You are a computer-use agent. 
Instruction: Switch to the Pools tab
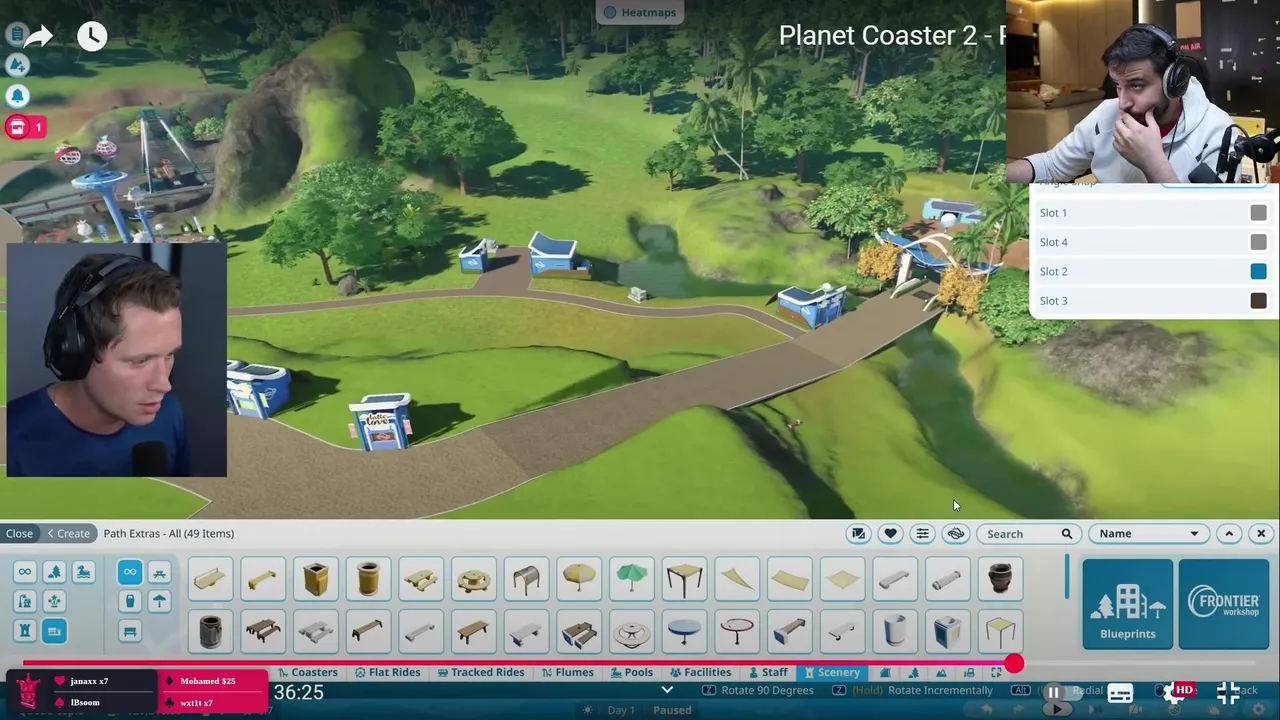[631, 672]
